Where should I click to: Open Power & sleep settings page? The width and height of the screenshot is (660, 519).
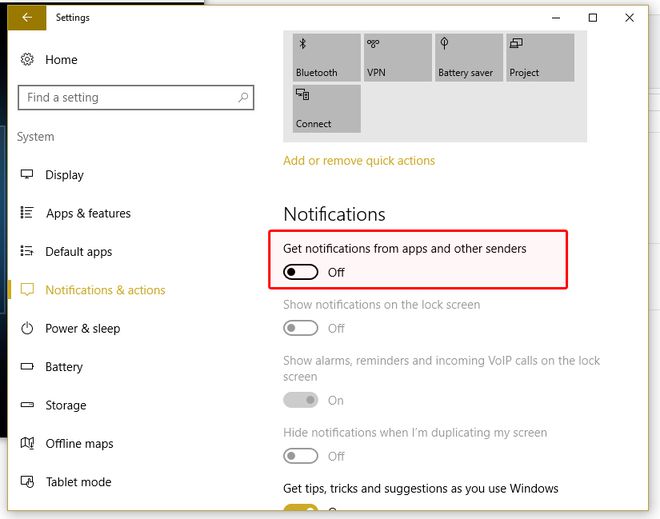(82, 328)
